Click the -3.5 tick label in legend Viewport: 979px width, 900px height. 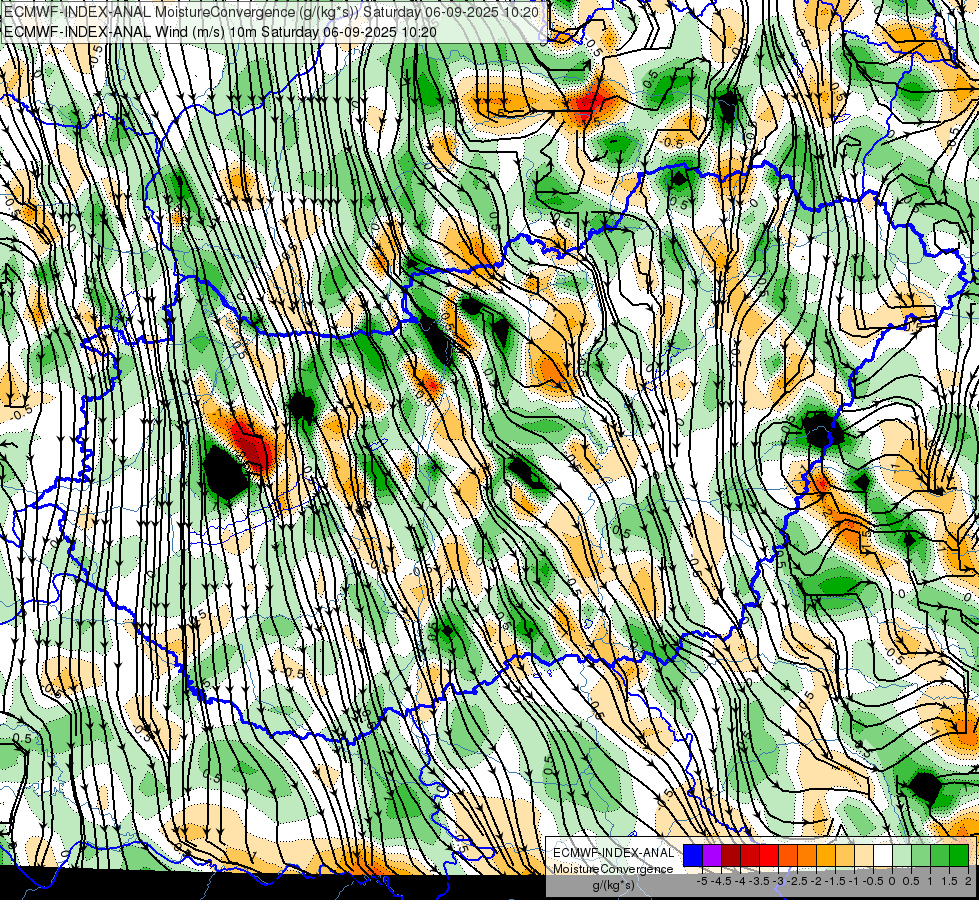[x=759, y=881]
